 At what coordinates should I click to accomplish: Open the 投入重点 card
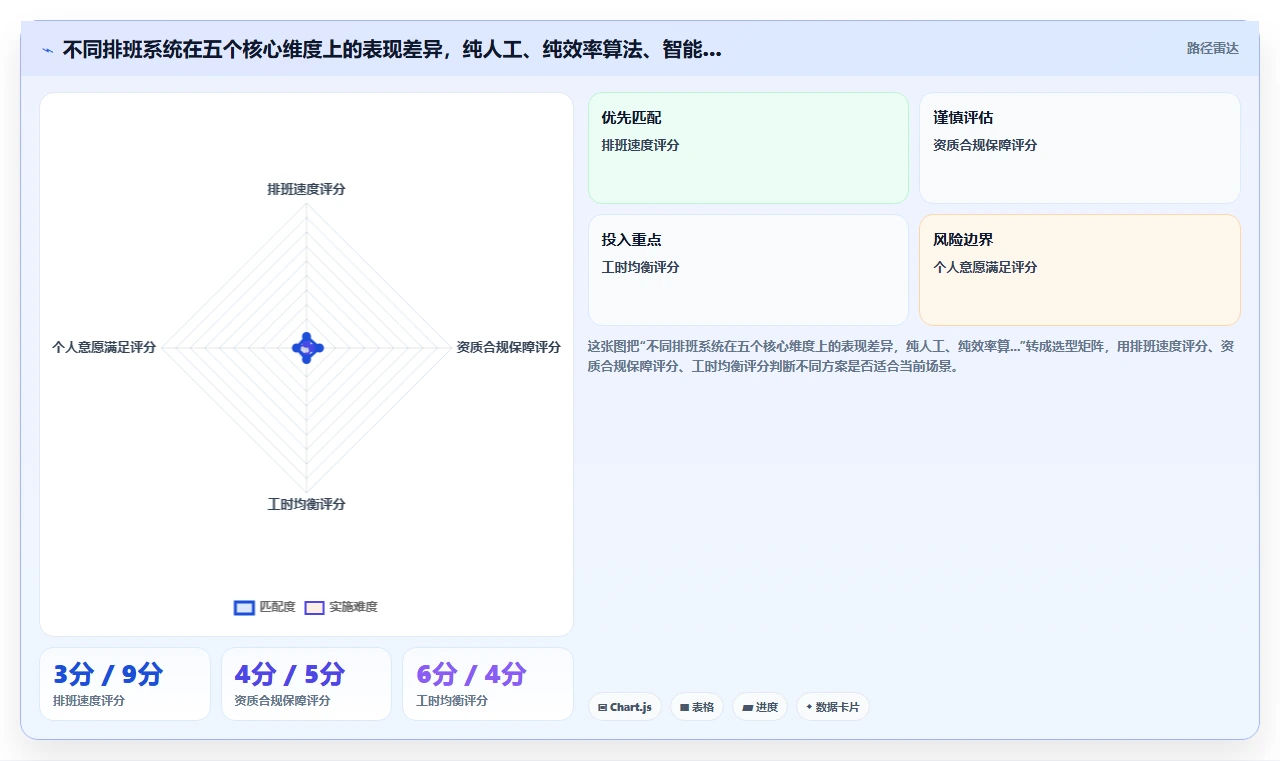pos(748,270)
